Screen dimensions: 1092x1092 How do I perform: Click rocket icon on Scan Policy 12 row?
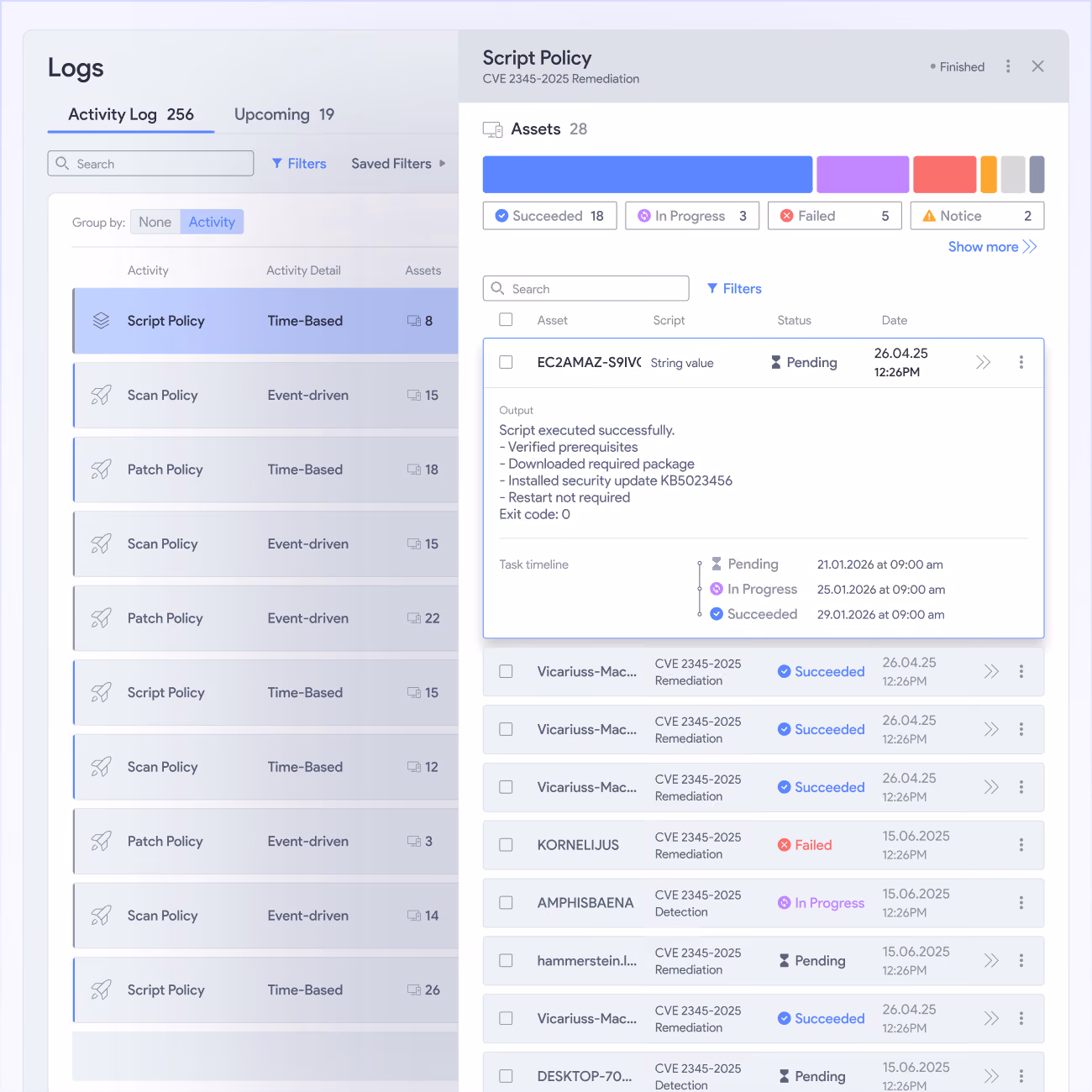pos(102,767)
